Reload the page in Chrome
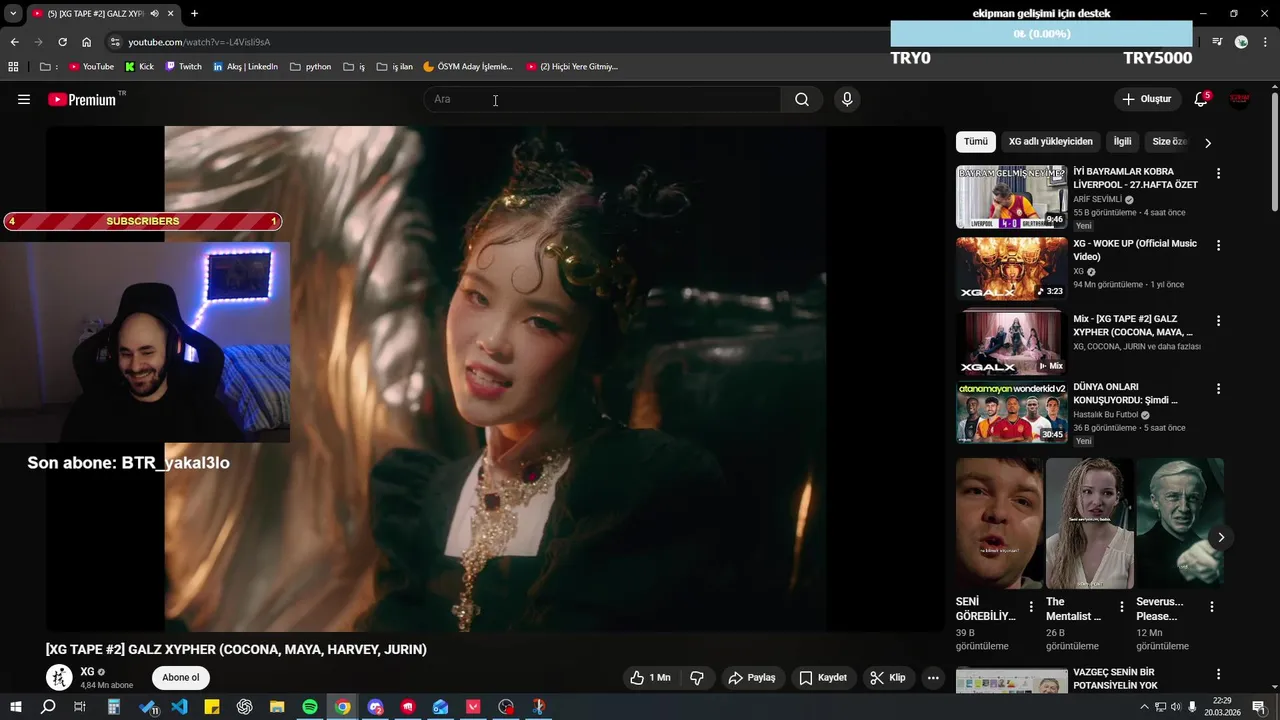Image resolution: width=1280 pixels, height=720 pixels. pos(62,42)
